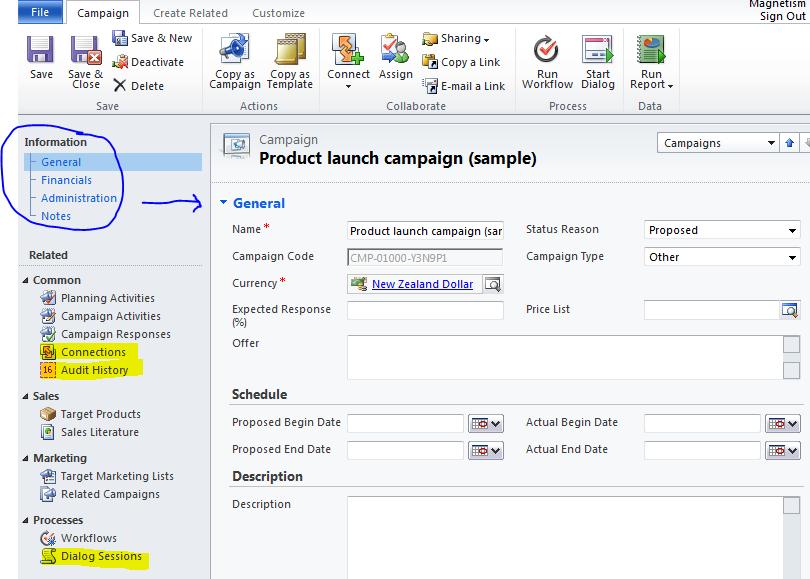Open the Status Reason dropdown
810x579 pixels.
722,230
